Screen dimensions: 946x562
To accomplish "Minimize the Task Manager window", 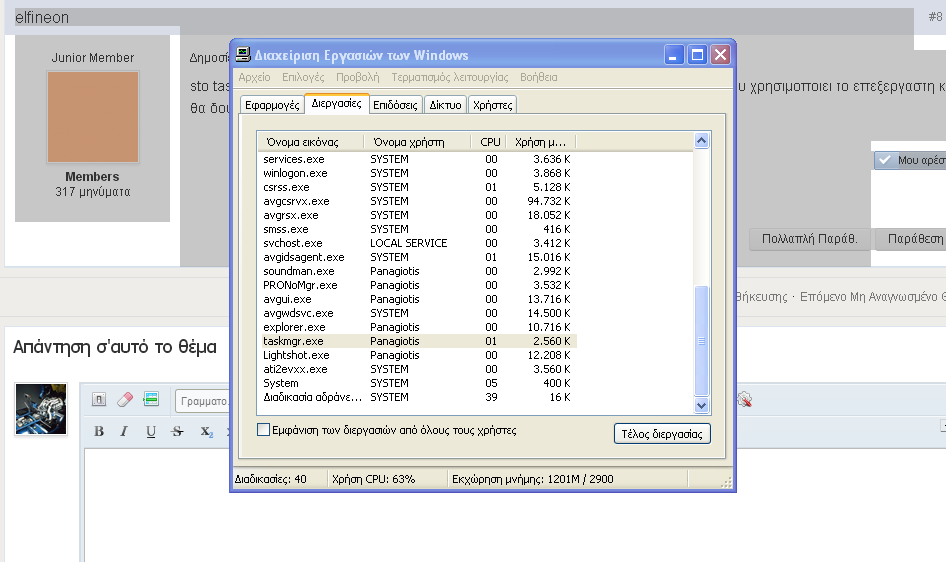I will pyautogui.click(x=673, y=55).
